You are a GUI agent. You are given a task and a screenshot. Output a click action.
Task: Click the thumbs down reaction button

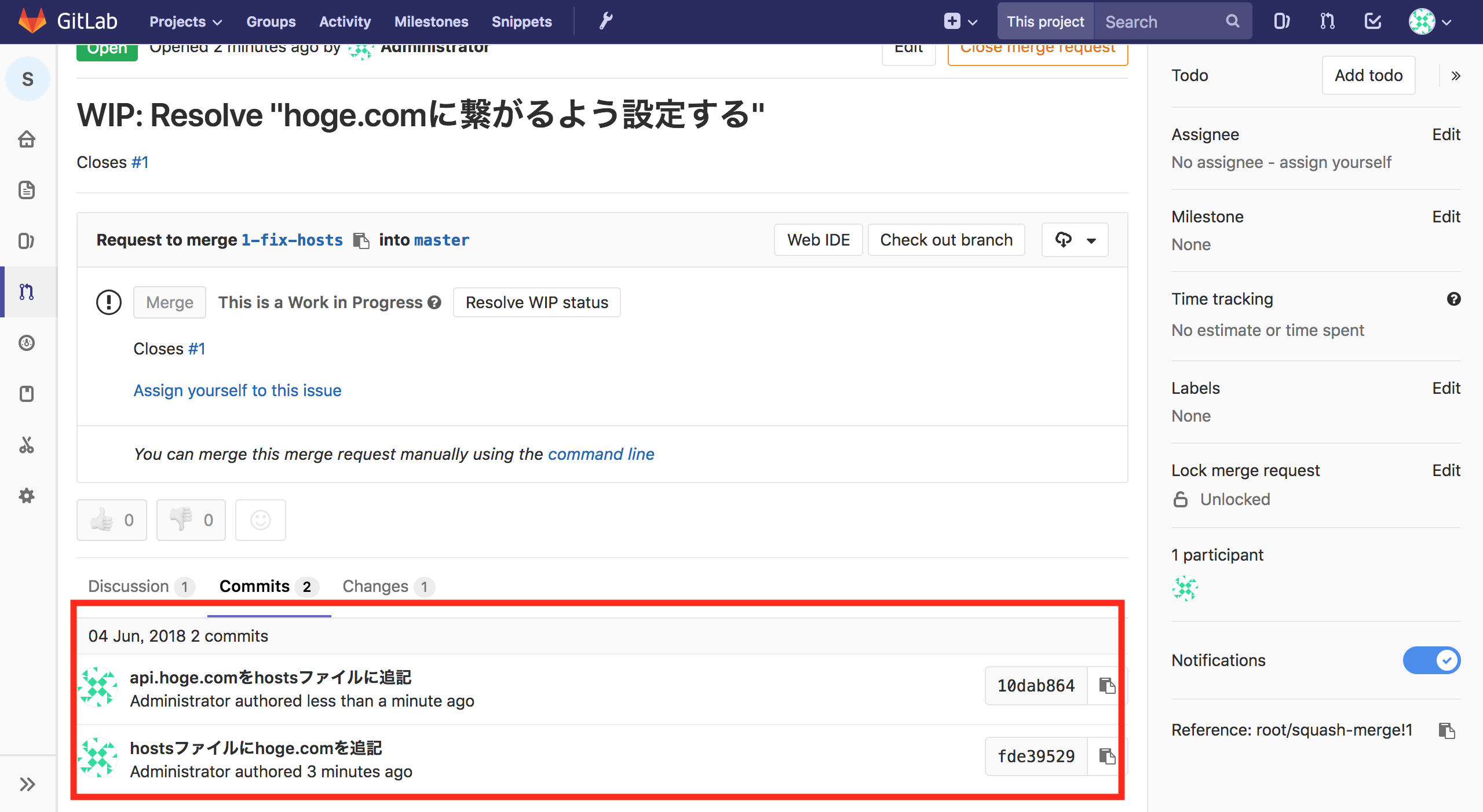click(x=191, y=520)
